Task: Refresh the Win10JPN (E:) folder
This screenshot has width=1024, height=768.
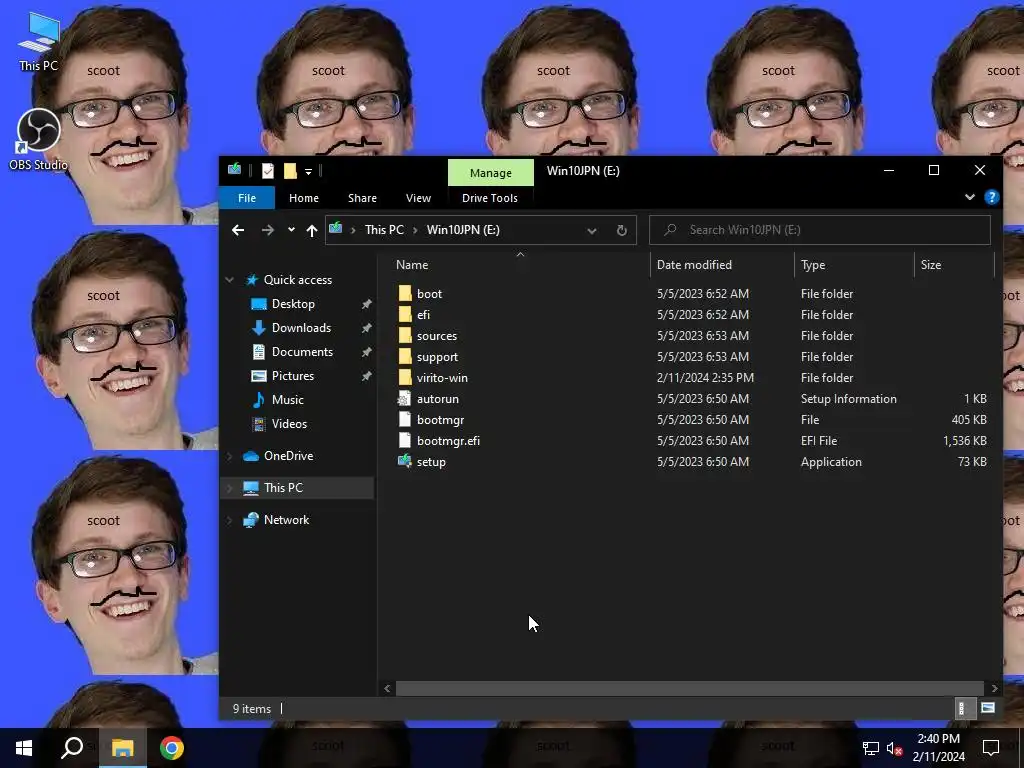Action: (622, 230)
